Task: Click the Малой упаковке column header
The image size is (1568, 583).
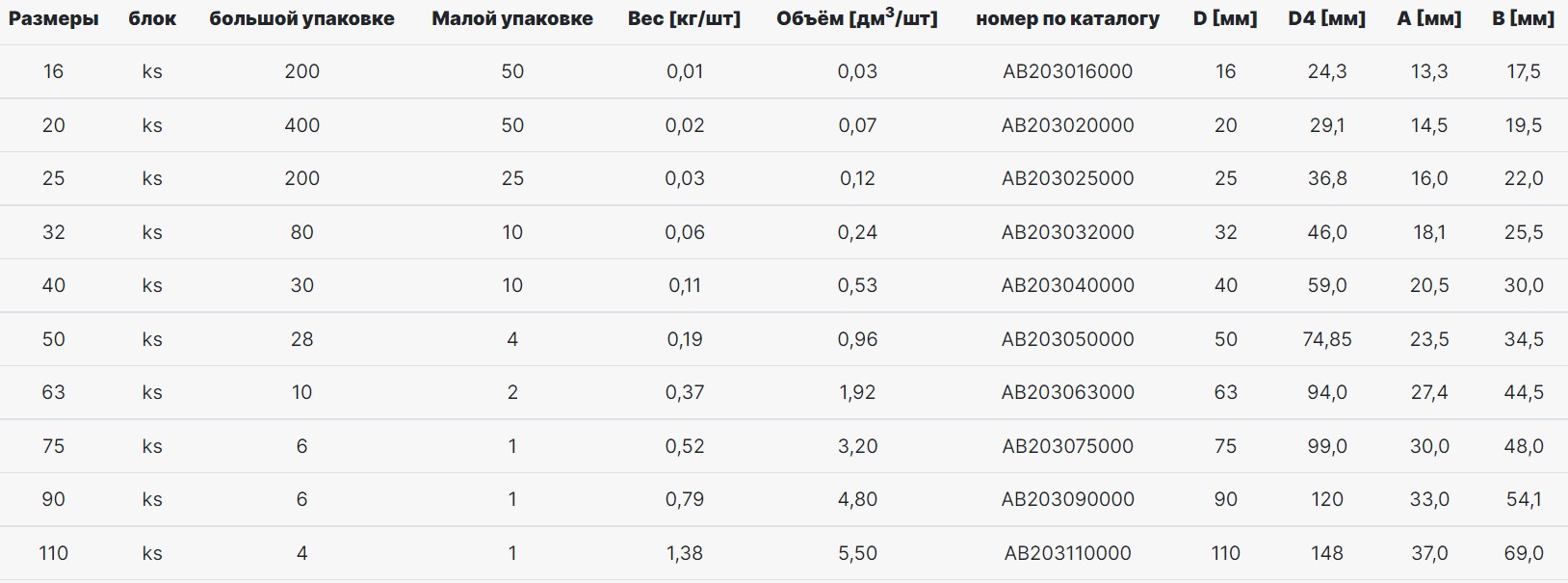Action: coord(512,18)
